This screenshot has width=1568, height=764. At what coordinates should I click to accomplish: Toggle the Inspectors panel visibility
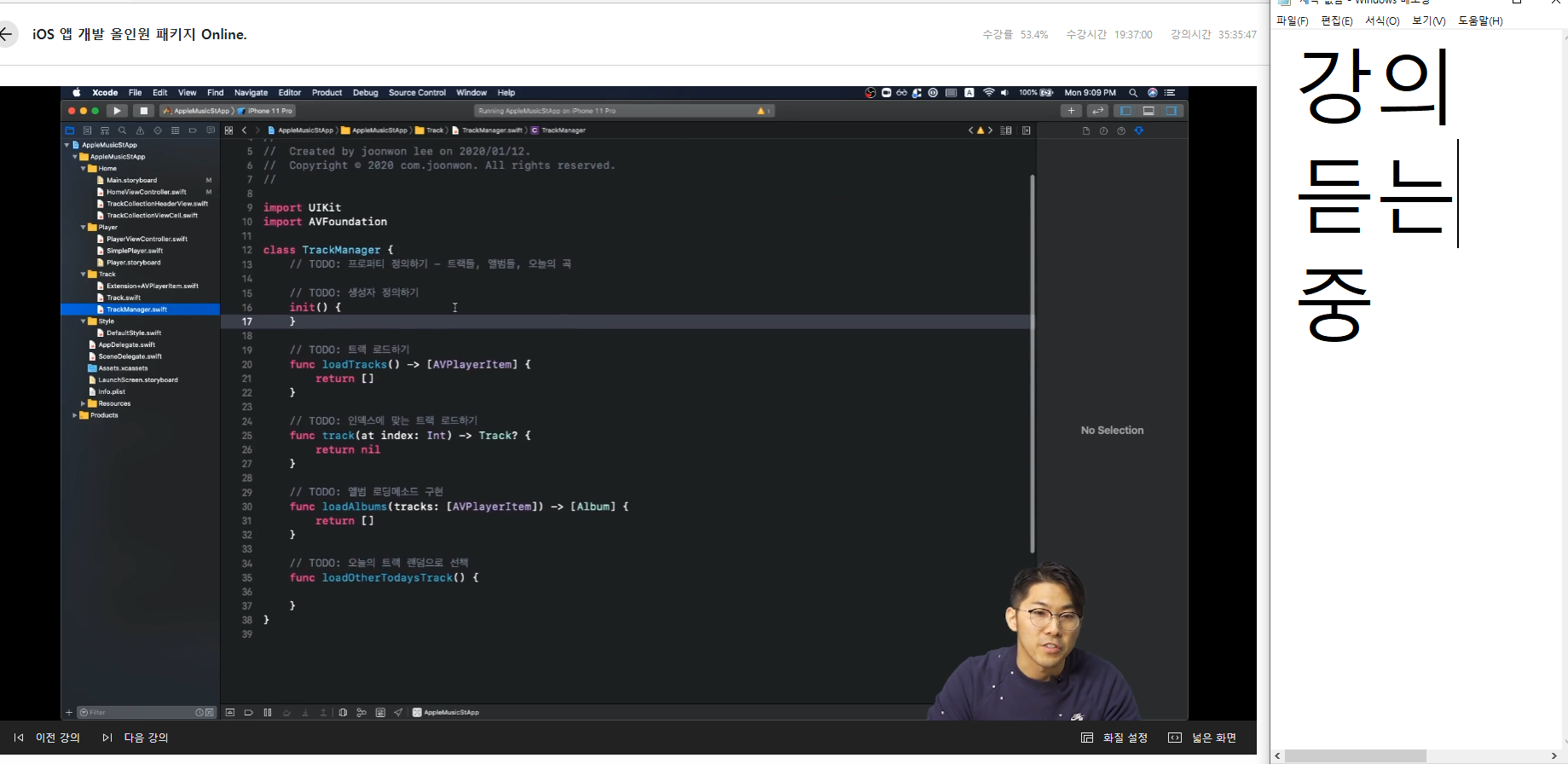coord(1172,111)
